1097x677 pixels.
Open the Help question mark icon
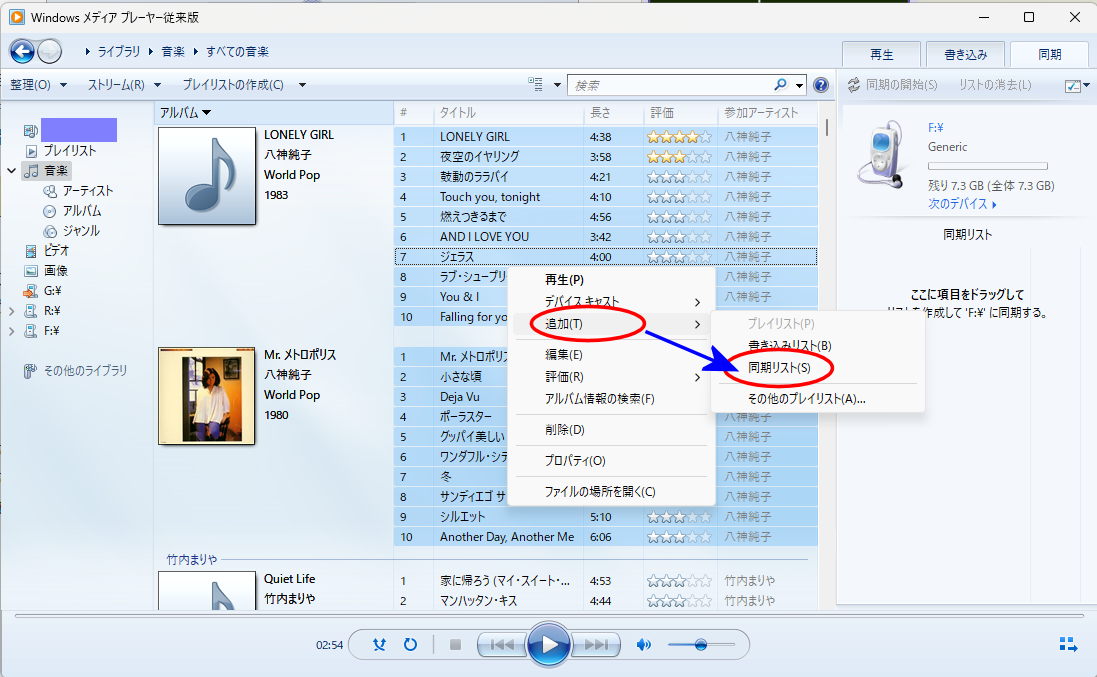tap(821, 85)
